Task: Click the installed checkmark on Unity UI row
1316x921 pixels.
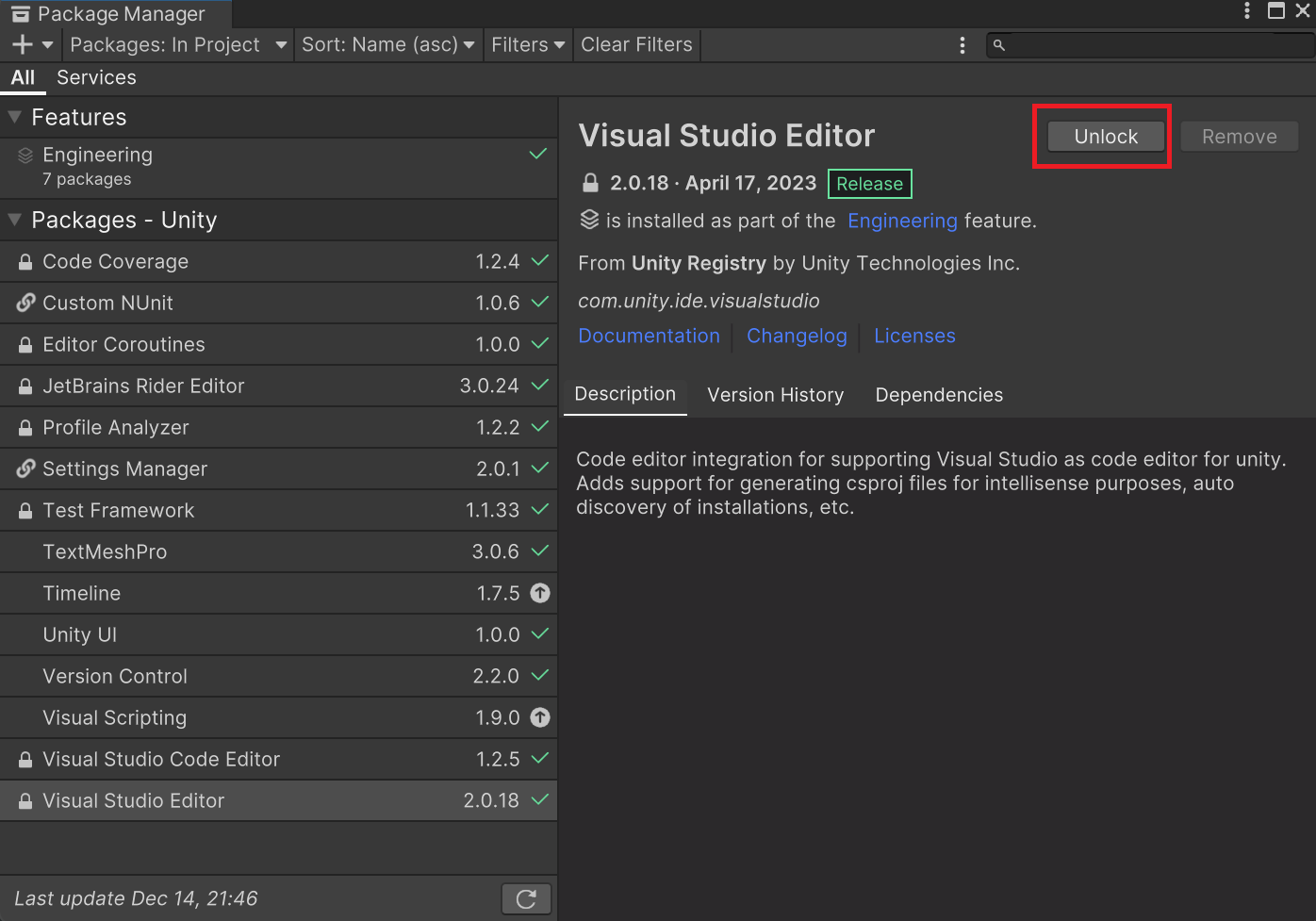Action: [x=540, y=633]
